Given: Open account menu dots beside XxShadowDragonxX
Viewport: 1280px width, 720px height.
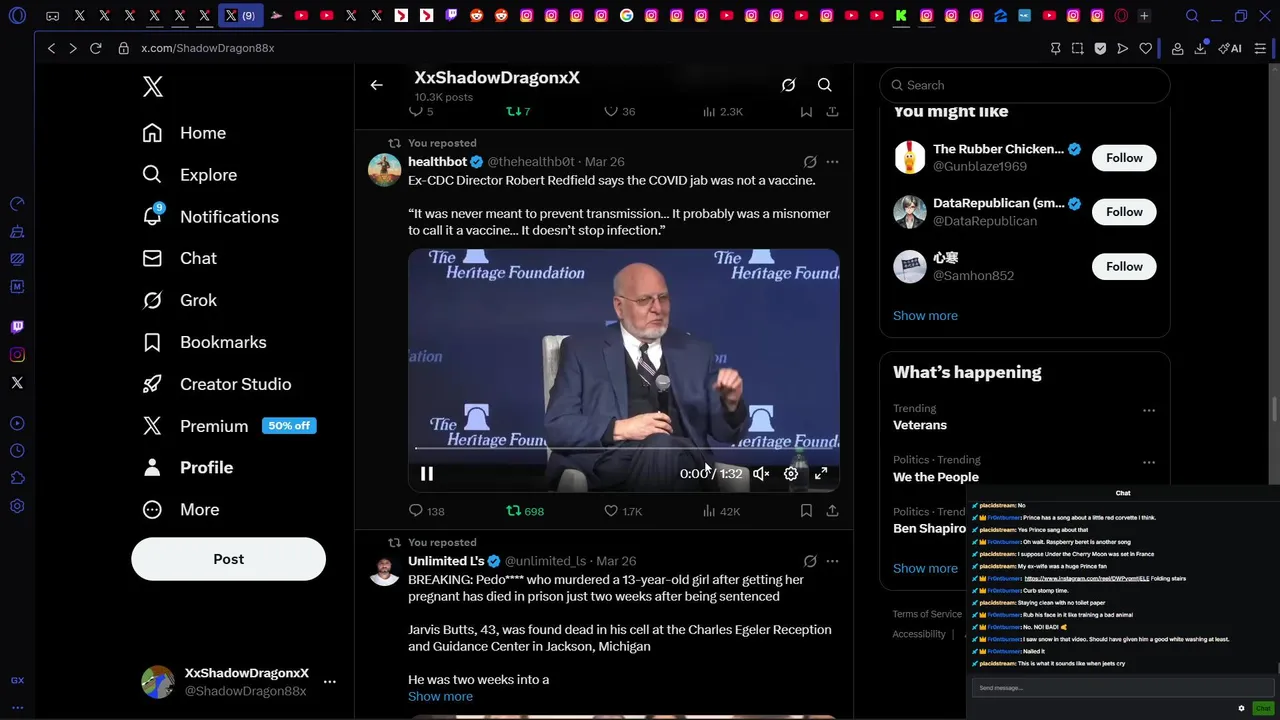Looking at the screenshot, I should click(x=329, y=682).
